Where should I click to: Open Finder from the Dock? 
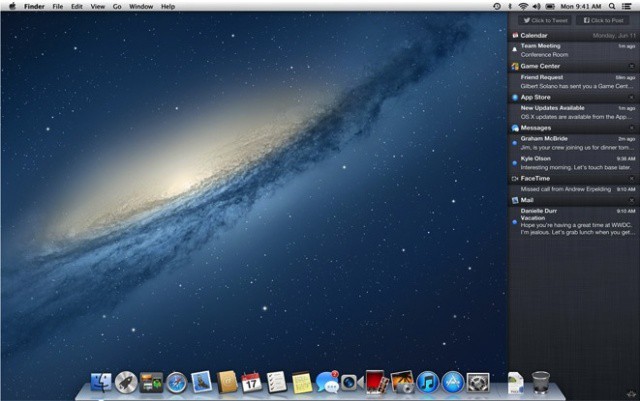[100, 381]
